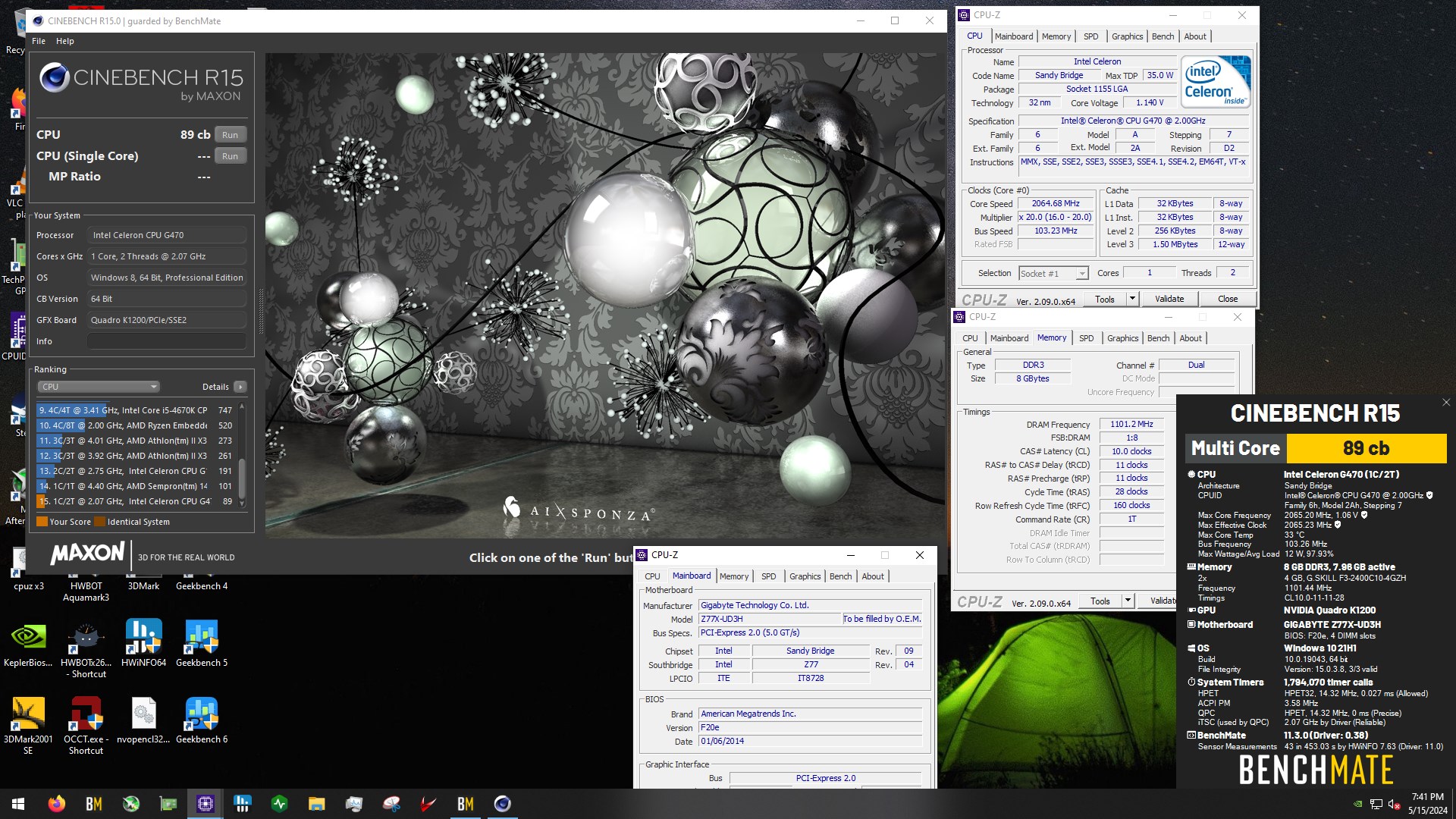Run the Cinebench CPU benchmark

[x=231, y=135]
